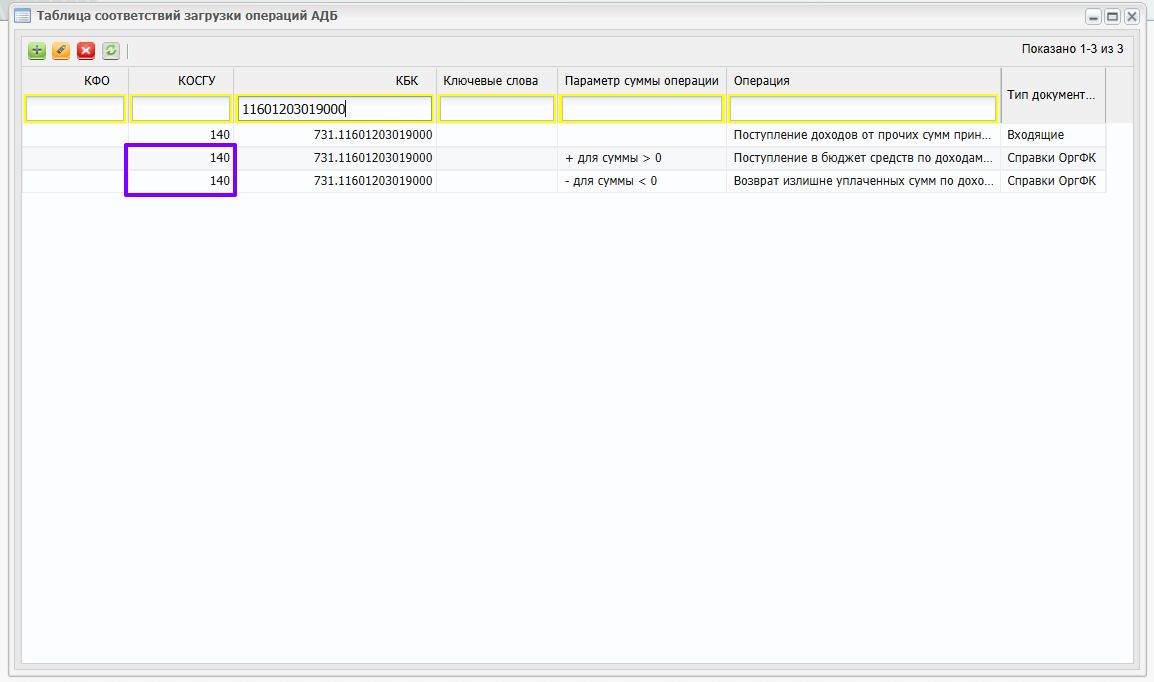Viewport: 1154px width, 682px height.
Task: Focus the Операция filter field
Action: pos(863,109)
